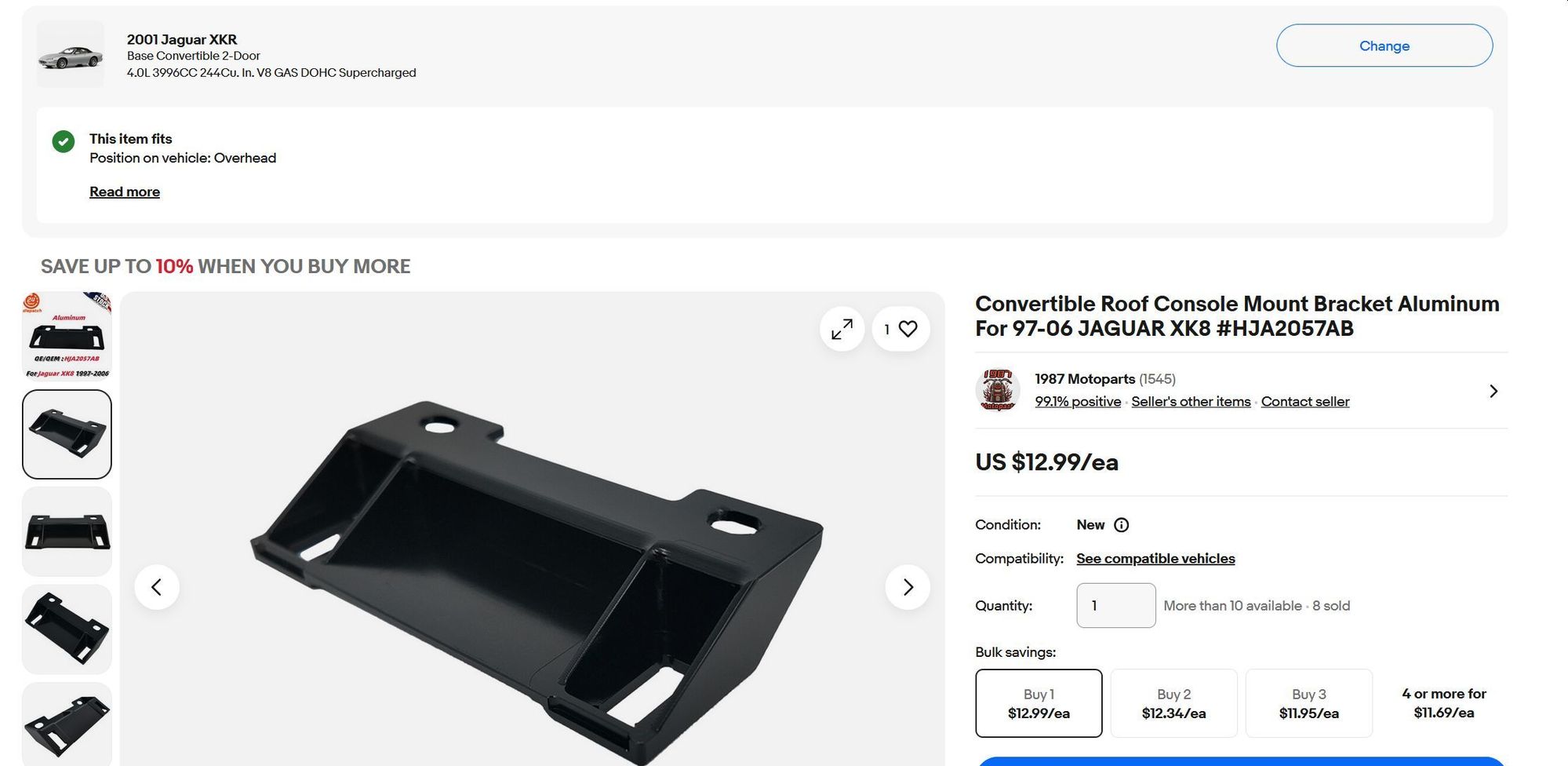Open See compatible vehicles list

coord(1155,559)
